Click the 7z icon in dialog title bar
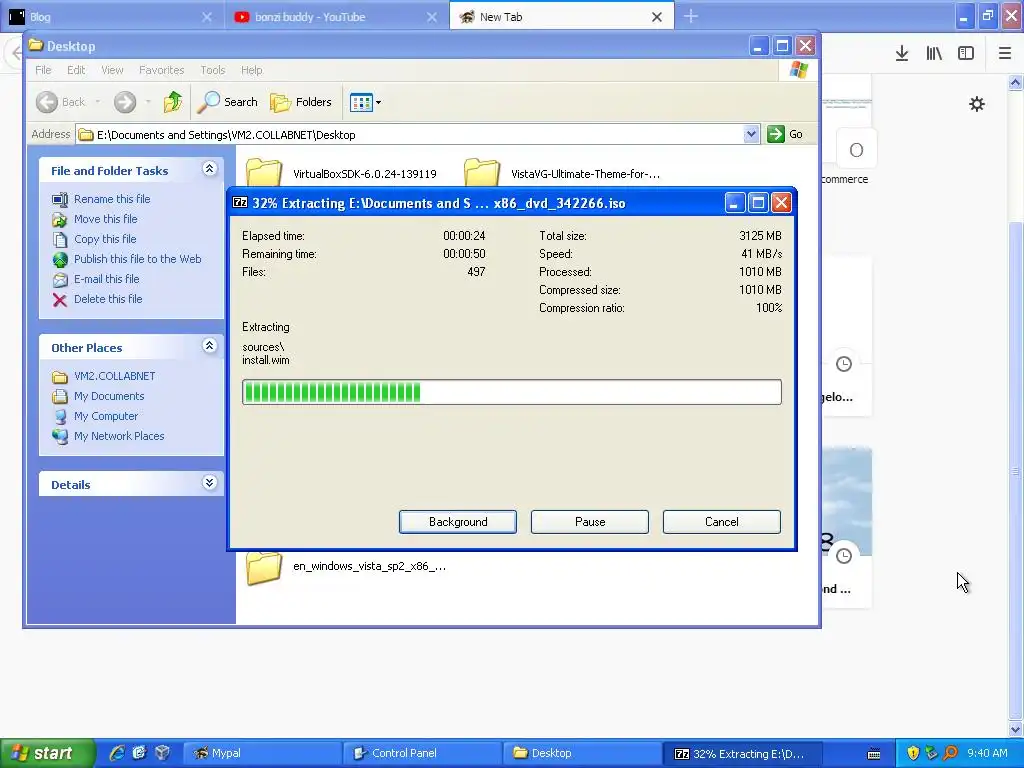This screenshot has width=1024, height=768. [240, 202]
